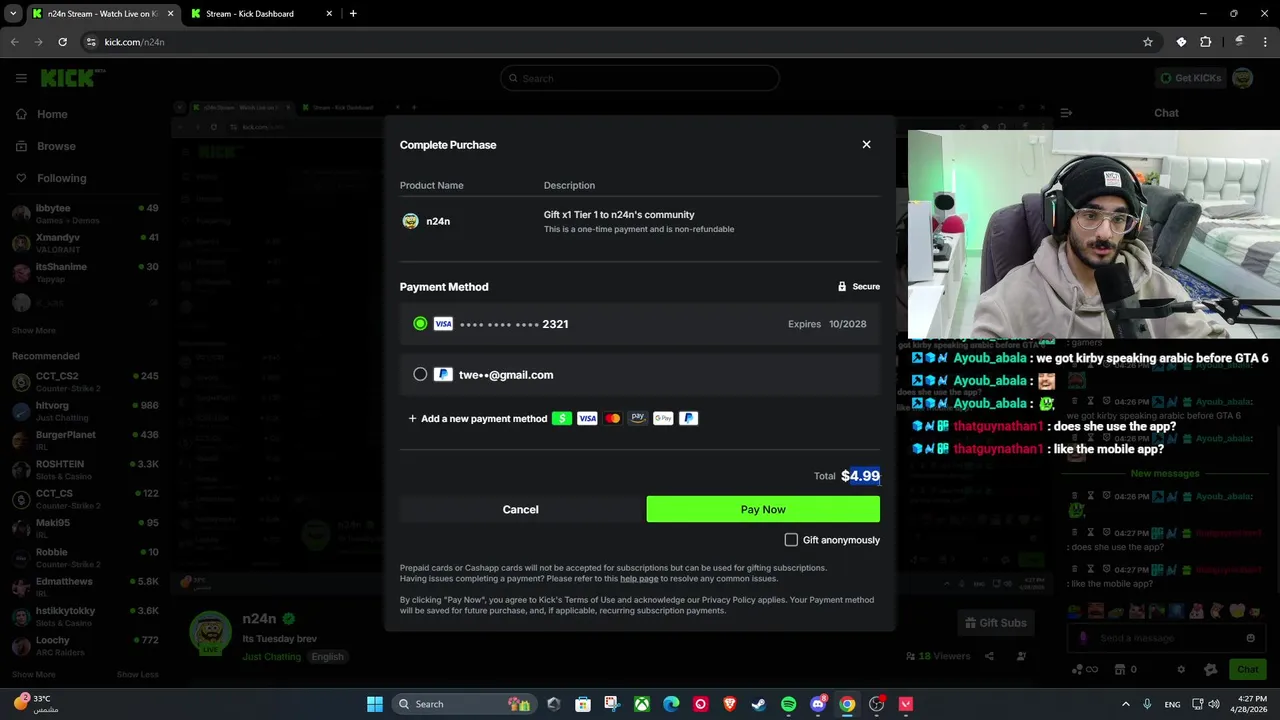Open the tab search dropdown
Image resolution: width=1280 pixels, height=720 pixels.
click(13, 14)
